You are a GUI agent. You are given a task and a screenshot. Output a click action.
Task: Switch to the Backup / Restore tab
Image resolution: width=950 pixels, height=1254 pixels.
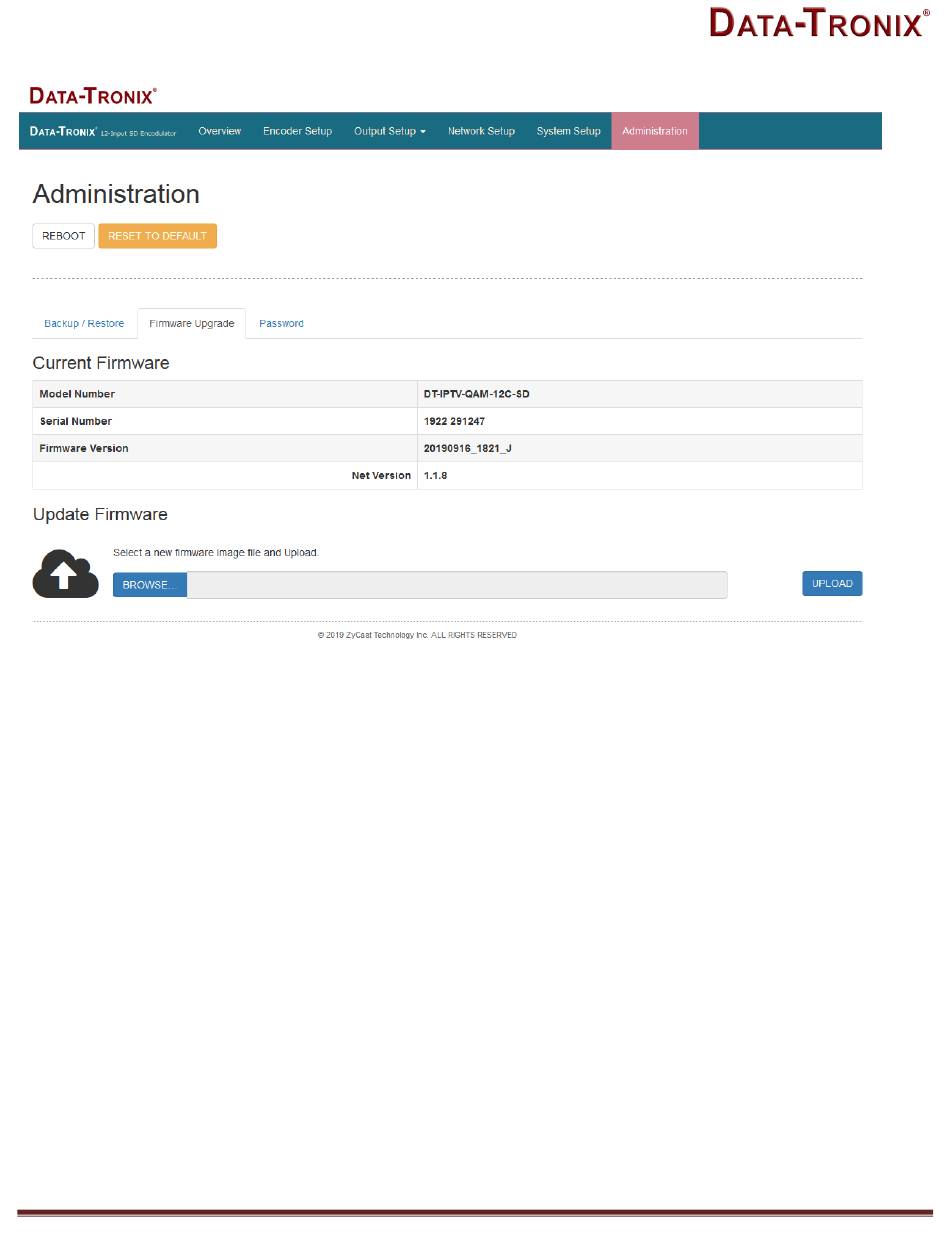click(84, 323)
